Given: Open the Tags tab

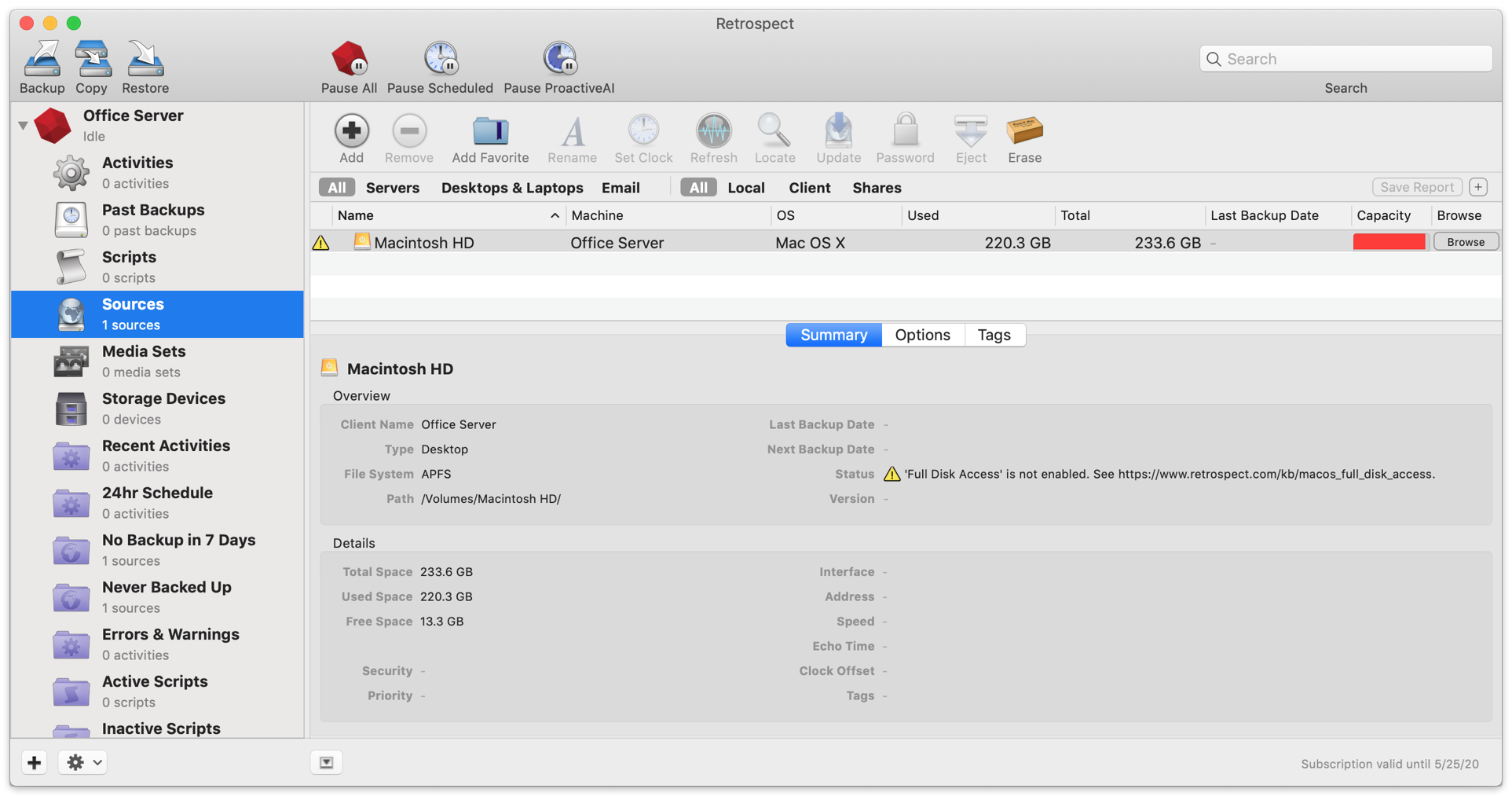Looking at the screenshot, I should [994, 334].
